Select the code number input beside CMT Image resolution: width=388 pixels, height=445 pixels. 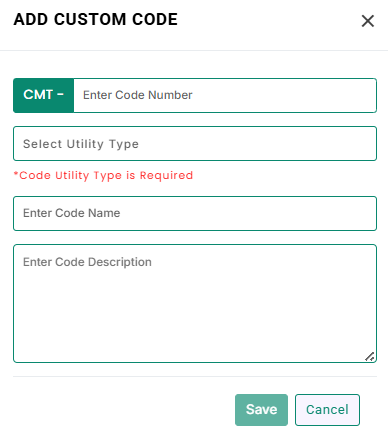(x=225, y=95)
